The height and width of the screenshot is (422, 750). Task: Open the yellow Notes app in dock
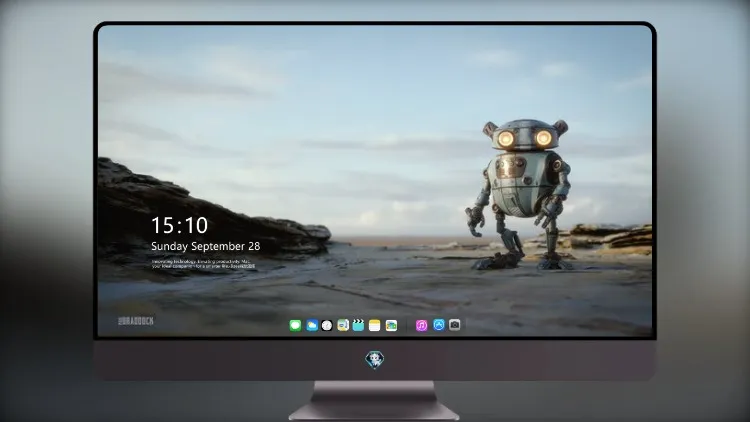(375, 325)
